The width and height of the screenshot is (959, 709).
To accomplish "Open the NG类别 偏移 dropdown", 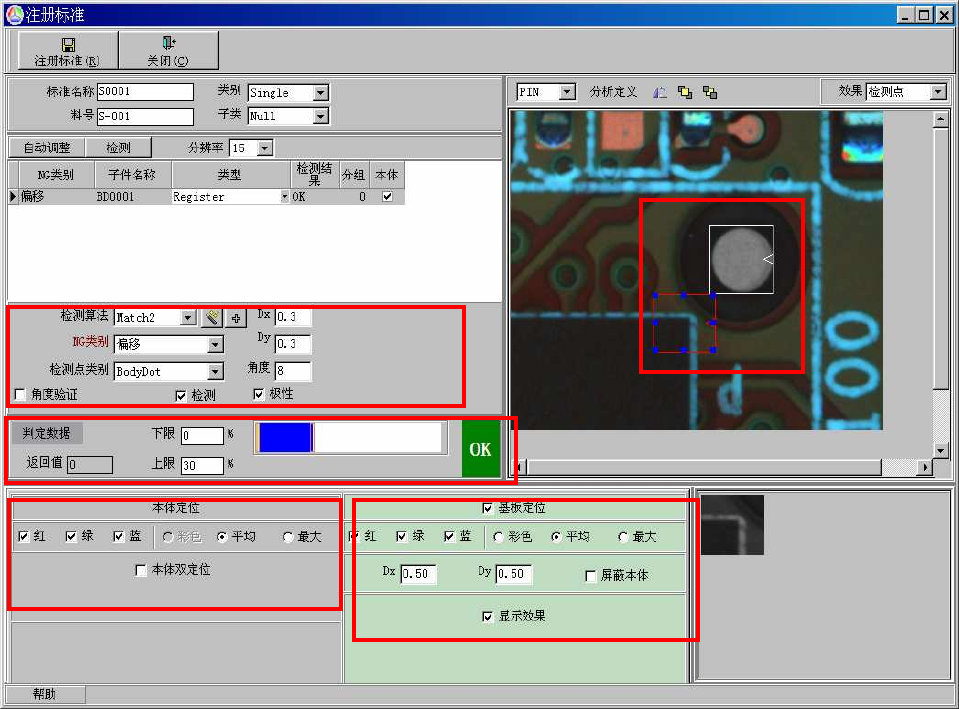I will [x=215, y=344].
